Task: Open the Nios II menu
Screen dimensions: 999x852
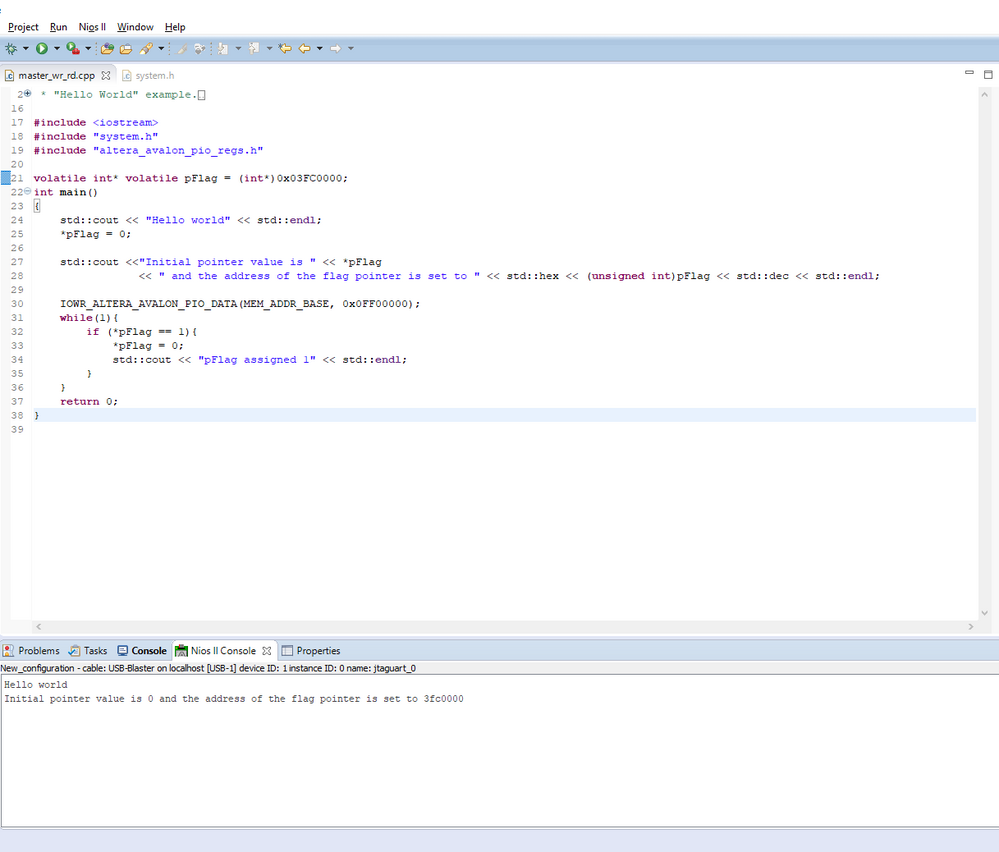Action: pos(92,27)
